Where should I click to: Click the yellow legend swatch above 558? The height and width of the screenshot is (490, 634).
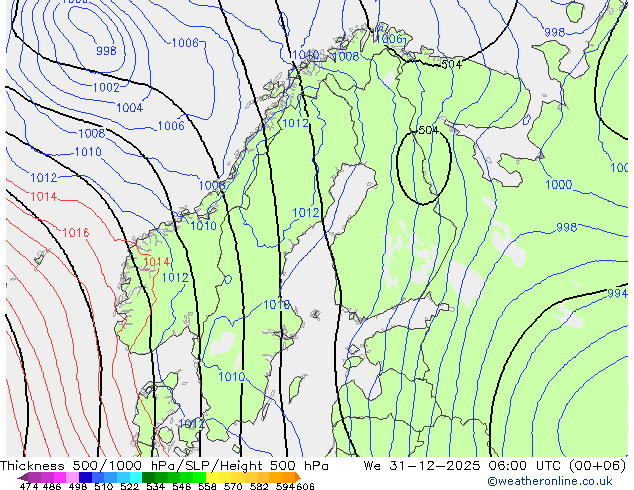click(212, 477)
